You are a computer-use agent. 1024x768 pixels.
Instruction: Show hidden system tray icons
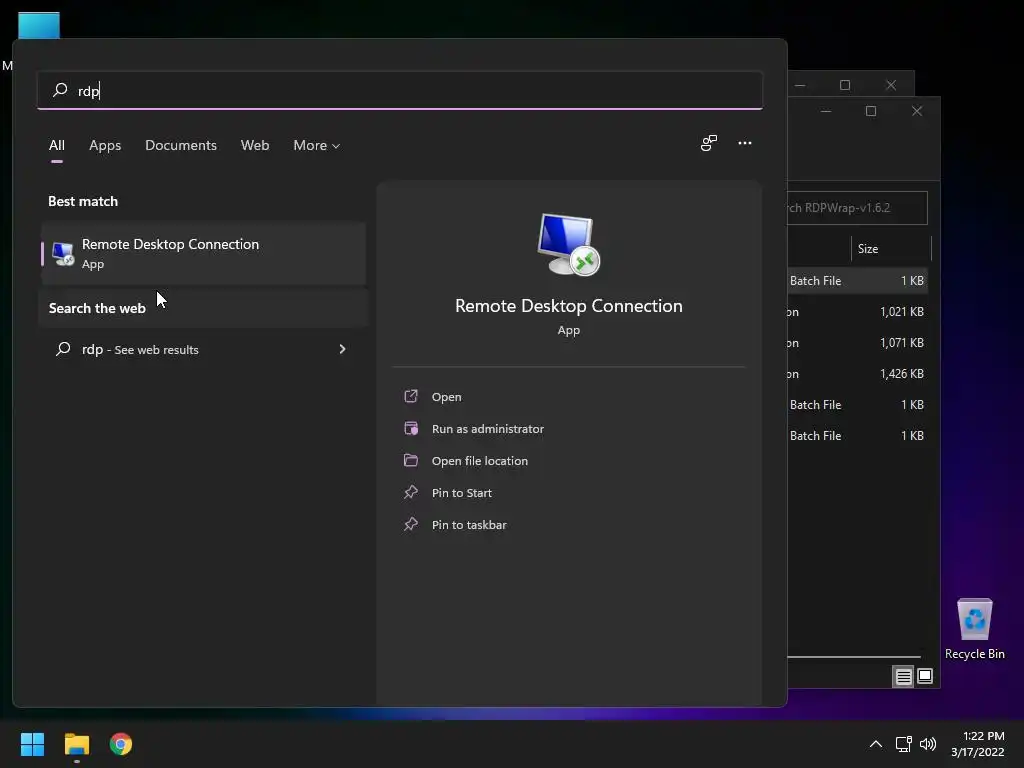876,744
